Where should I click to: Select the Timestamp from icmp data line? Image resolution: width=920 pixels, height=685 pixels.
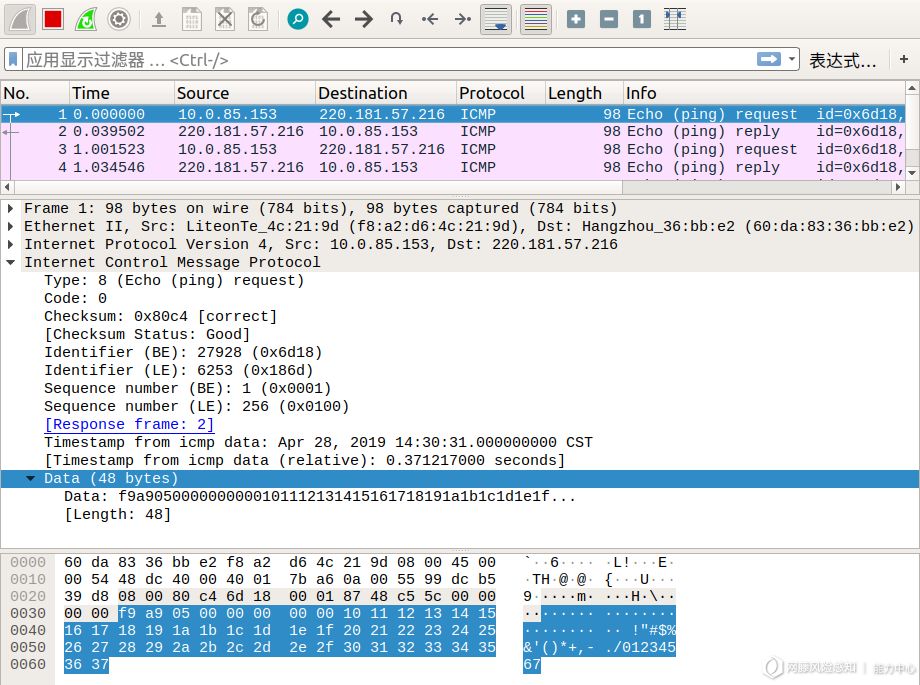point(319,443)
